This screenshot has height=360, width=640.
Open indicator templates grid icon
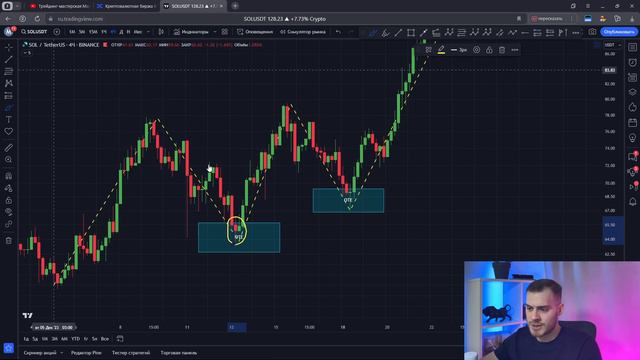(225, 32)
